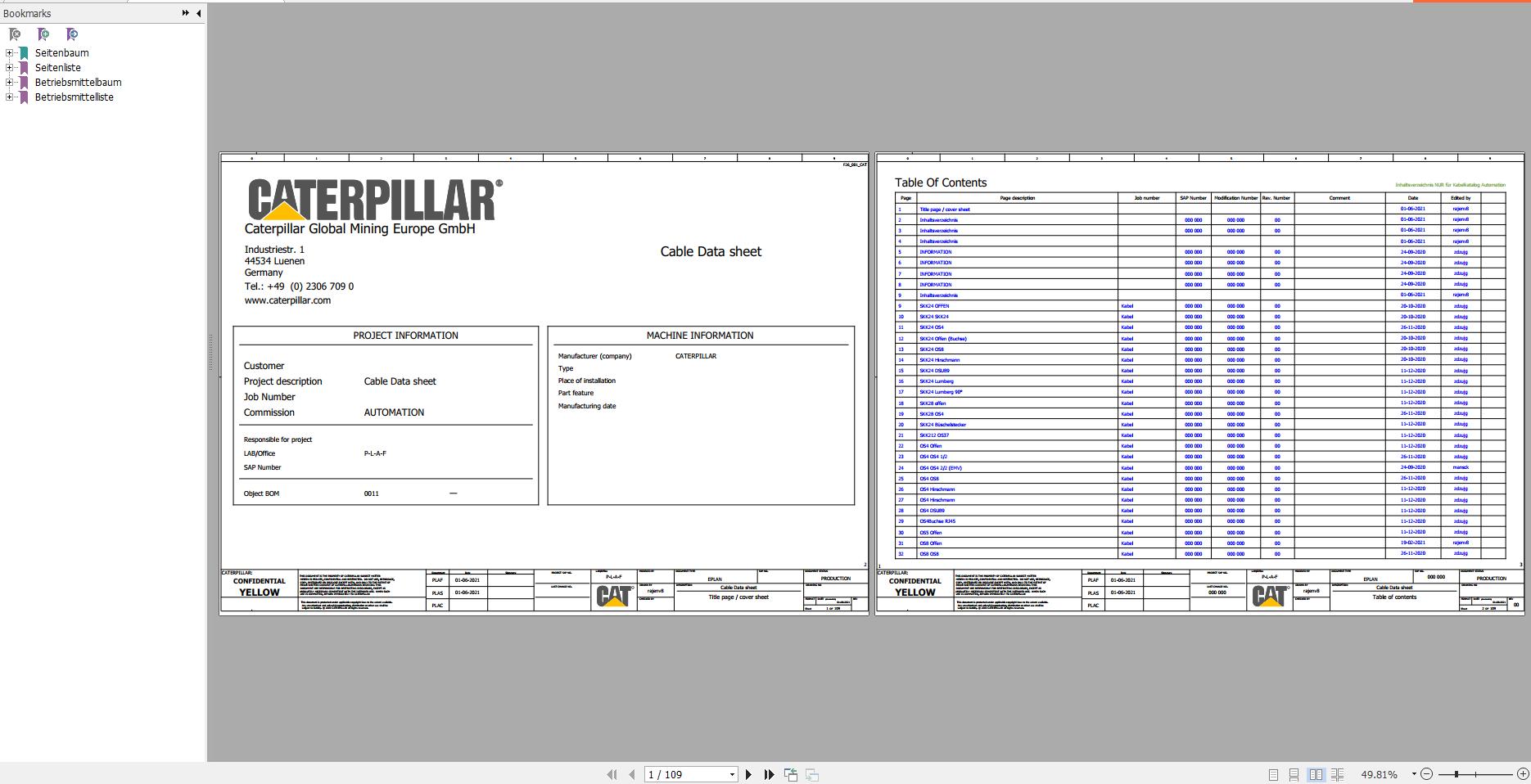The image size is (1531, 784).
Task: Switch to continuous page view
Action: [1294, 774]
